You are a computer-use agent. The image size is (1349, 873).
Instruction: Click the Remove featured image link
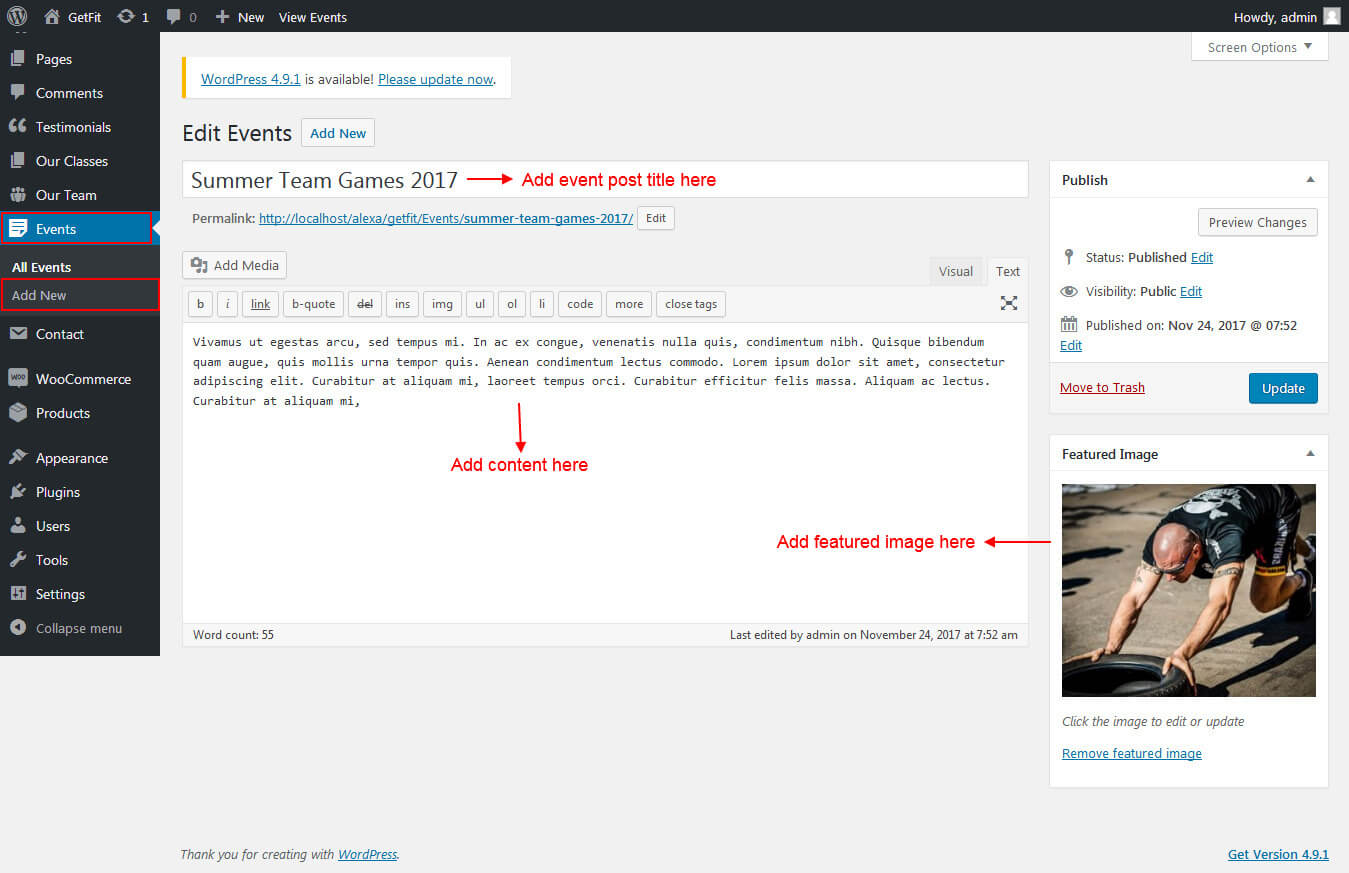pos(1132,753)
